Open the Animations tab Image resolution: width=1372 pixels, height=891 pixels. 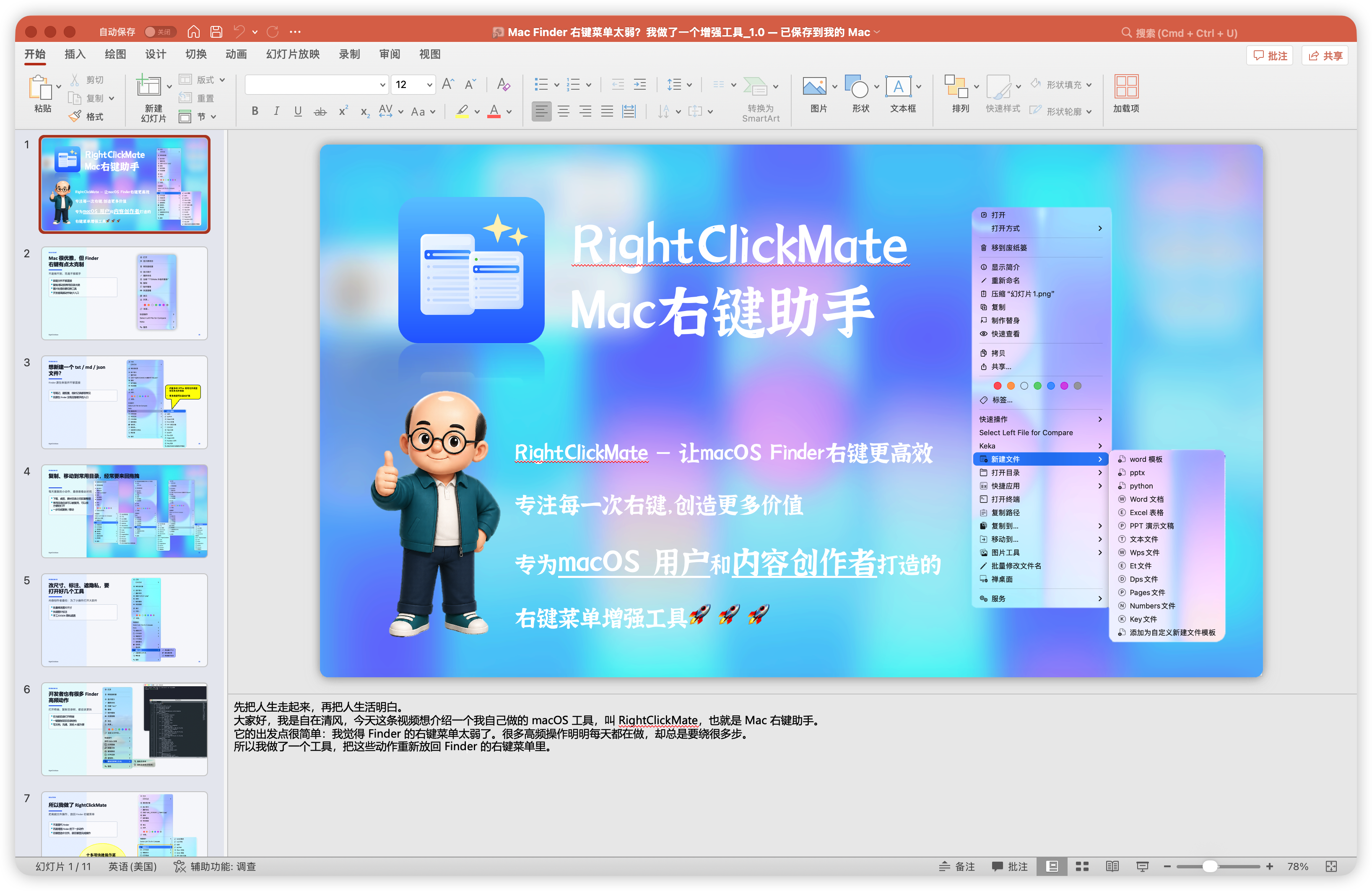coord(236,54)
